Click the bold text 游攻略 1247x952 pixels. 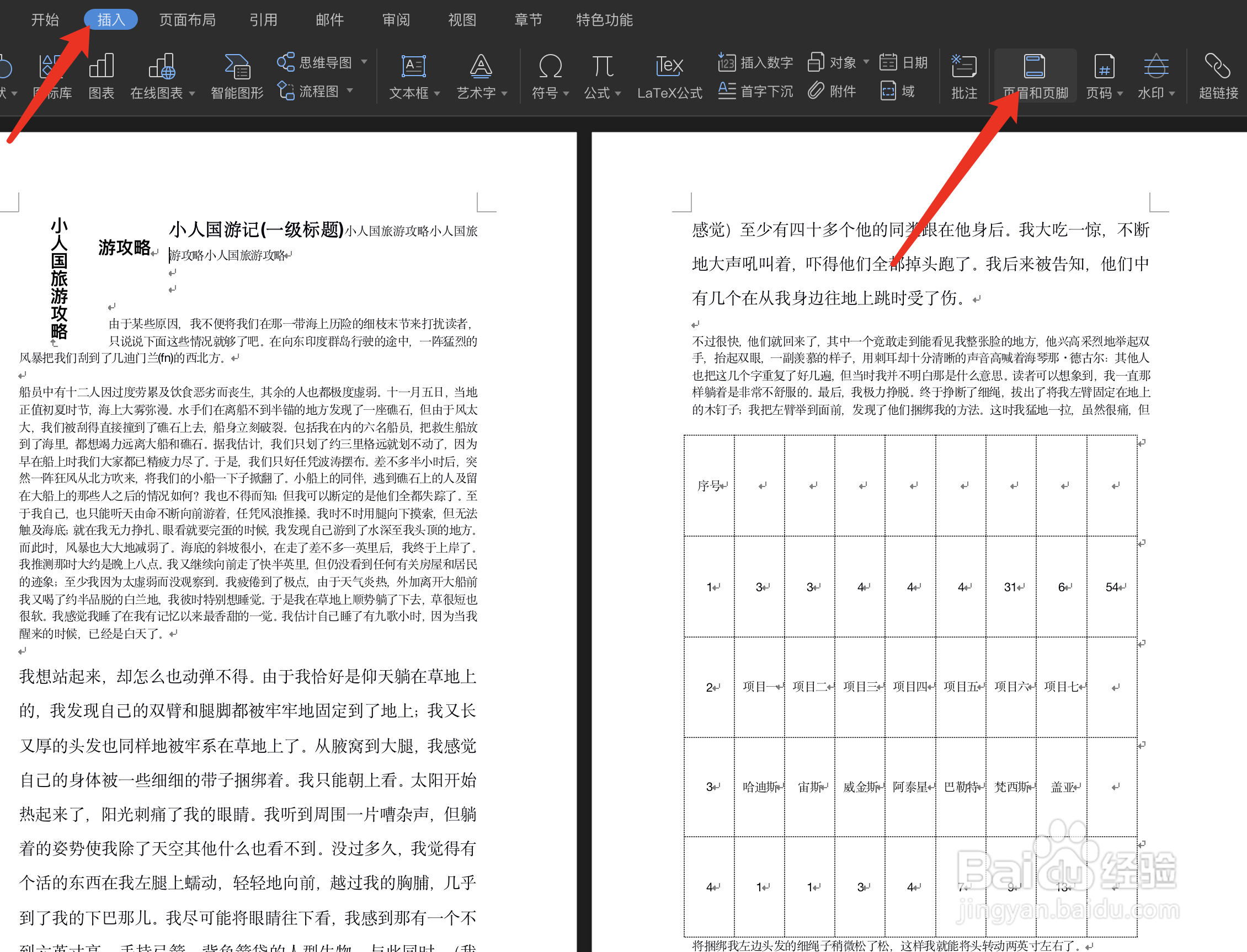[x=124, y=248]
